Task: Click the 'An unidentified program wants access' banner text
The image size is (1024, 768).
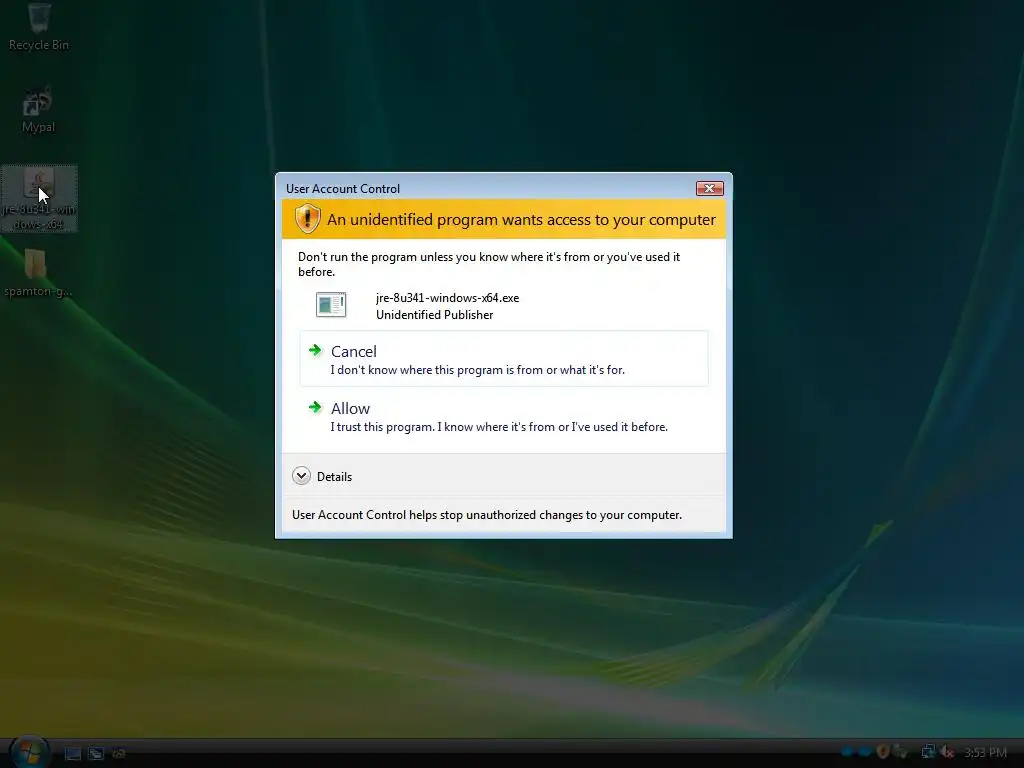Action: point(521,219)
